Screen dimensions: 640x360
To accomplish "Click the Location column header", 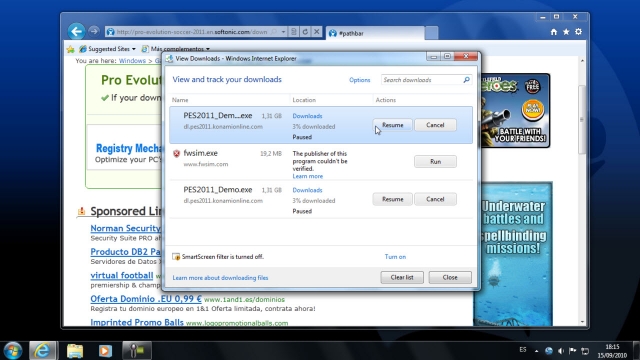I will coord(304,100).
